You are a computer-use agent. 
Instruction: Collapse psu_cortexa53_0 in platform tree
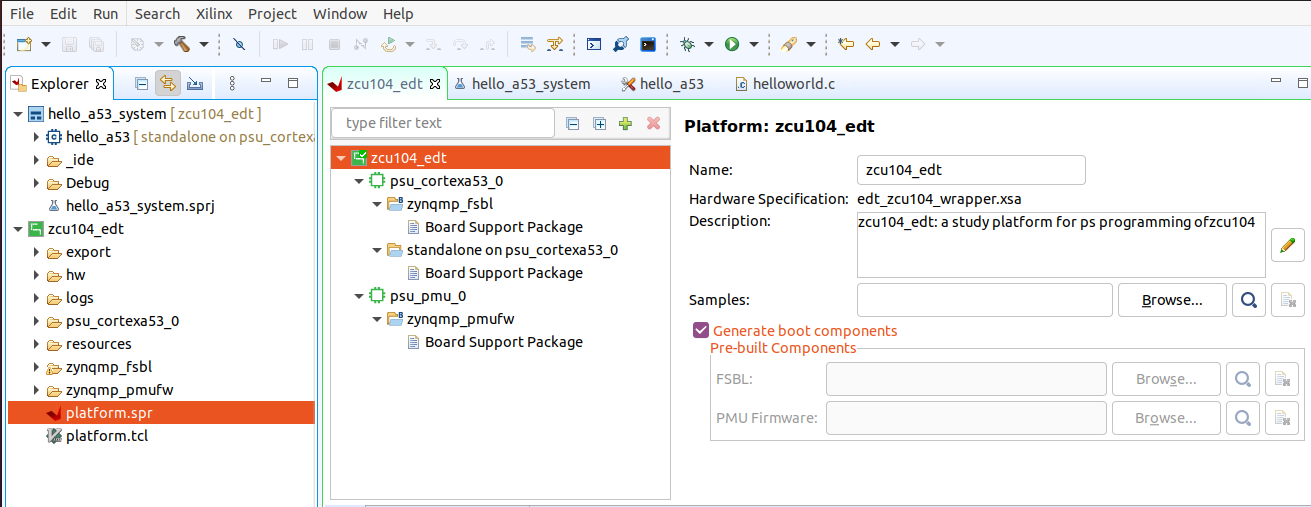(x=359, y=181)
